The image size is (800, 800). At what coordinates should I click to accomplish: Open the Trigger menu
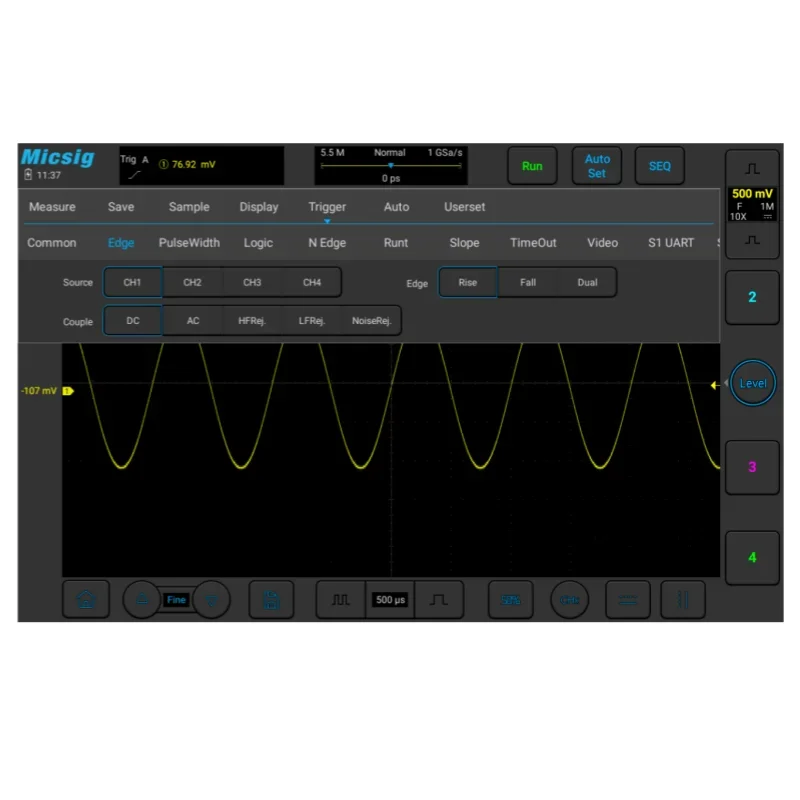click(x=327, y=207)
